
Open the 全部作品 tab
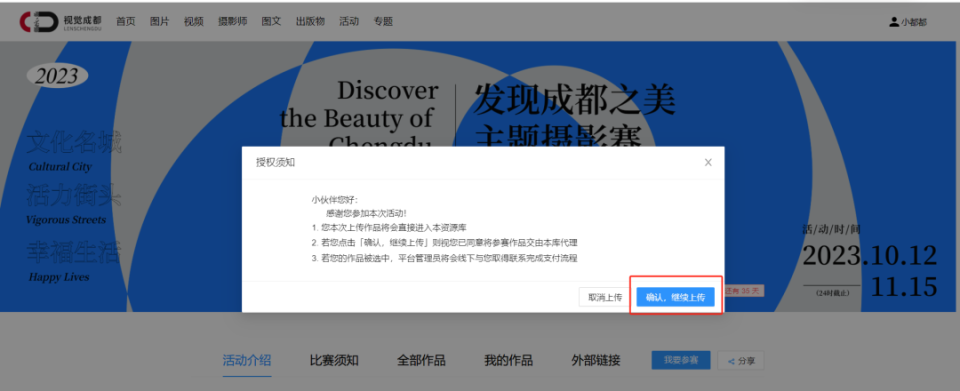pos(421,360)
